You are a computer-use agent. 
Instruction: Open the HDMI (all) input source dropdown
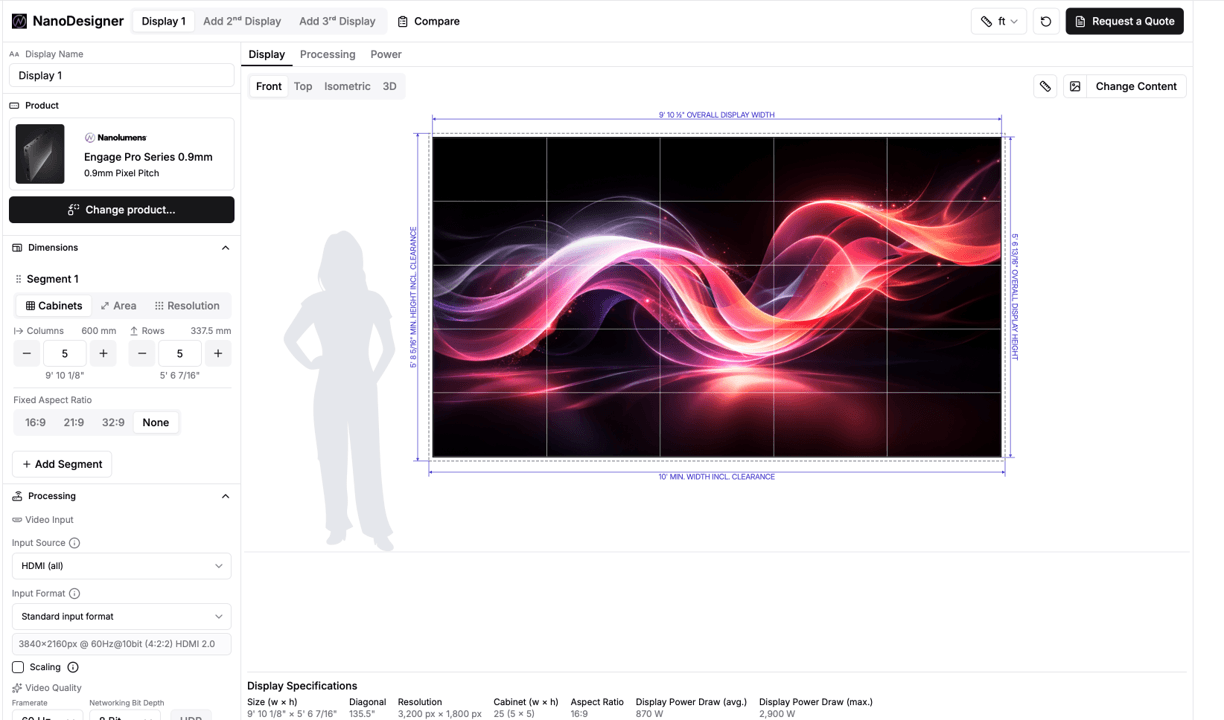point(122,566)
